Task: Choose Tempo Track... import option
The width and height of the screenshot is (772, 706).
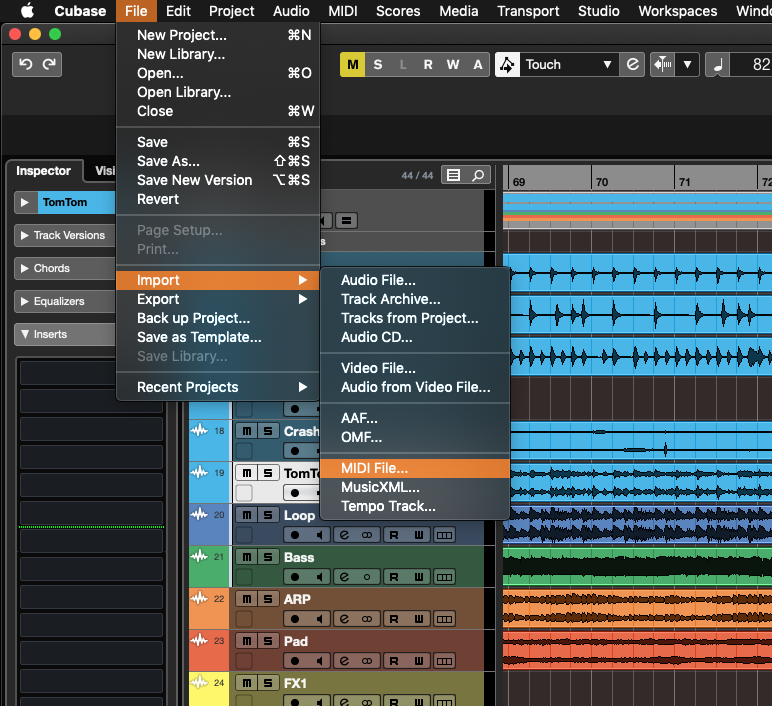Action: tap(415, 506)
